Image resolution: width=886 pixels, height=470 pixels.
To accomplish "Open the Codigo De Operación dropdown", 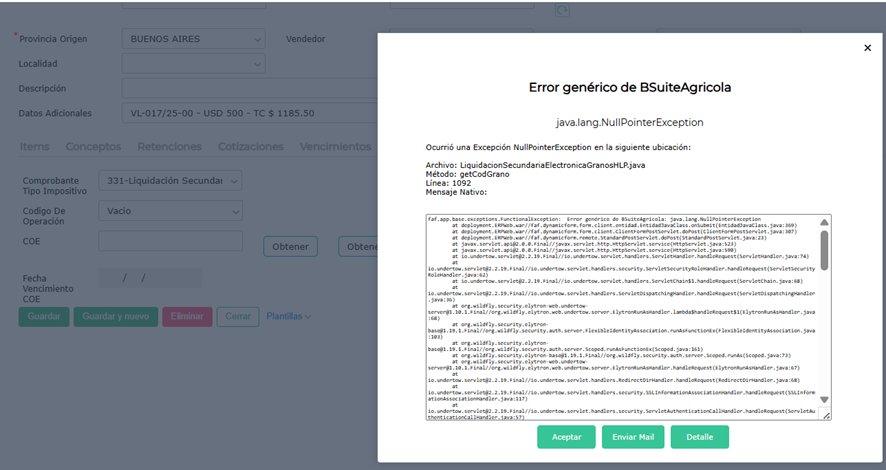I will [170, 211].
